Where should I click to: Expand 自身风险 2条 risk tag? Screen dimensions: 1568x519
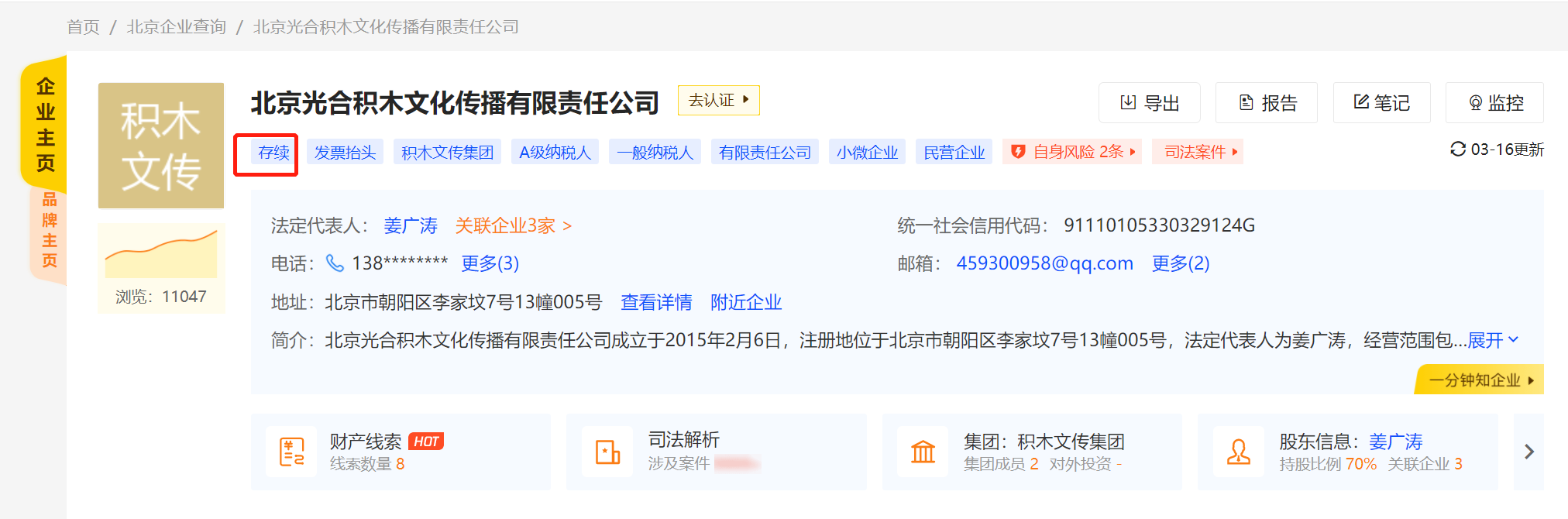(1073, 152)
